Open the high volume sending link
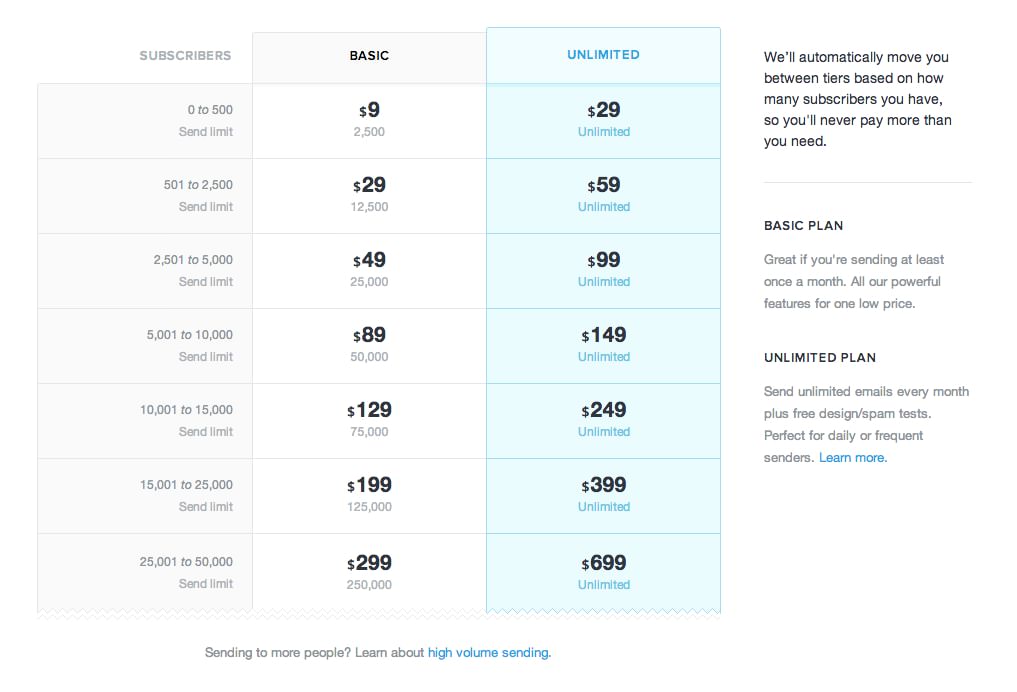The height and width of the screenshot is (692, 1017). 488,653
